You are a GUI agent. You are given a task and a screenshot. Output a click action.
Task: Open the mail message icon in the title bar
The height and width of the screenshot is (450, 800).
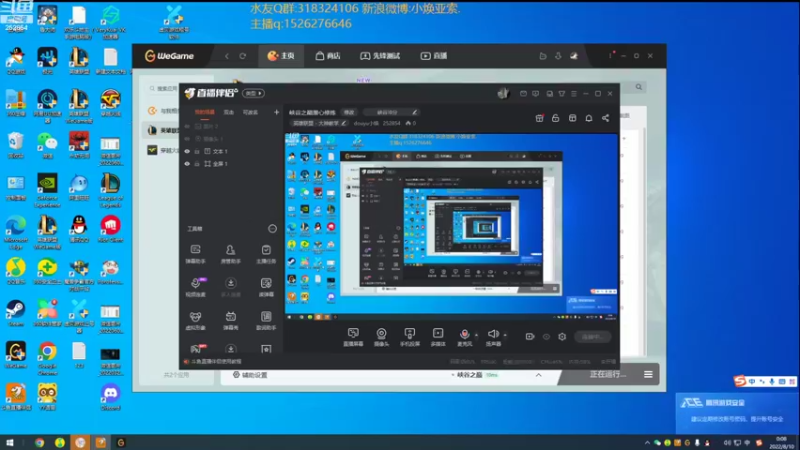click(523, 94)
